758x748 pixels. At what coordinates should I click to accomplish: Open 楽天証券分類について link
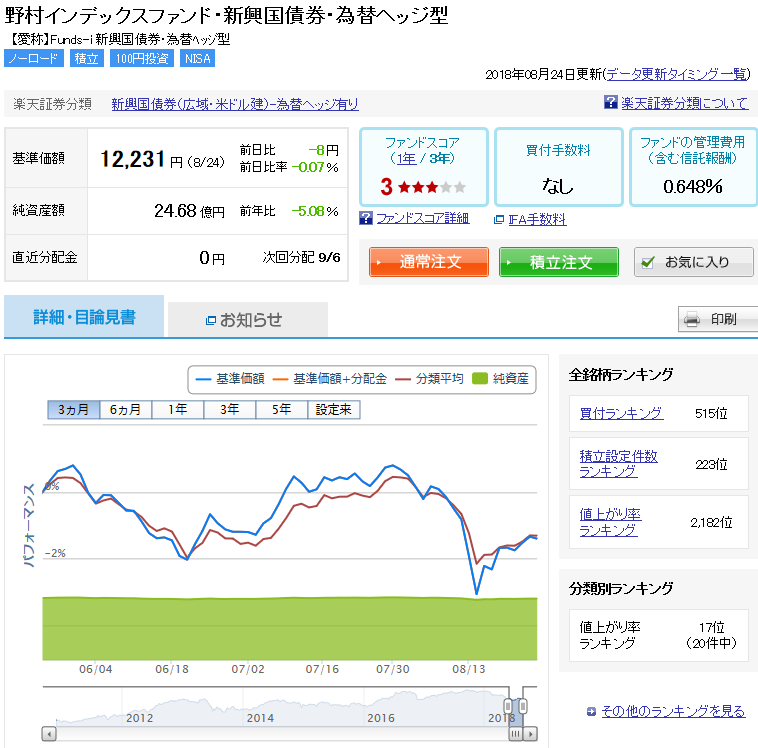pyautogui.click(x=685, y=103)
